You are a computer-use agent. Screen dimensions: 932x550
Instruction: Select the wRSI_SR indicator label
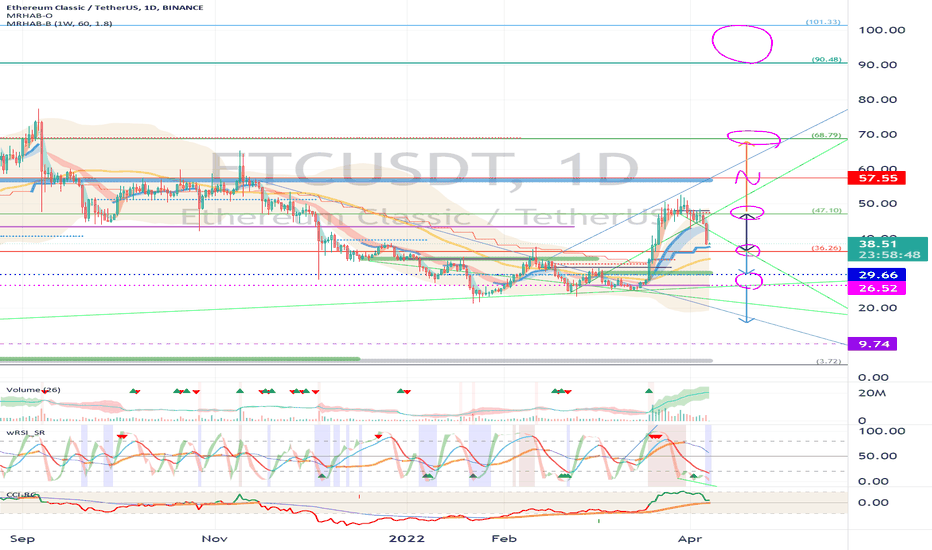[26, 433]
